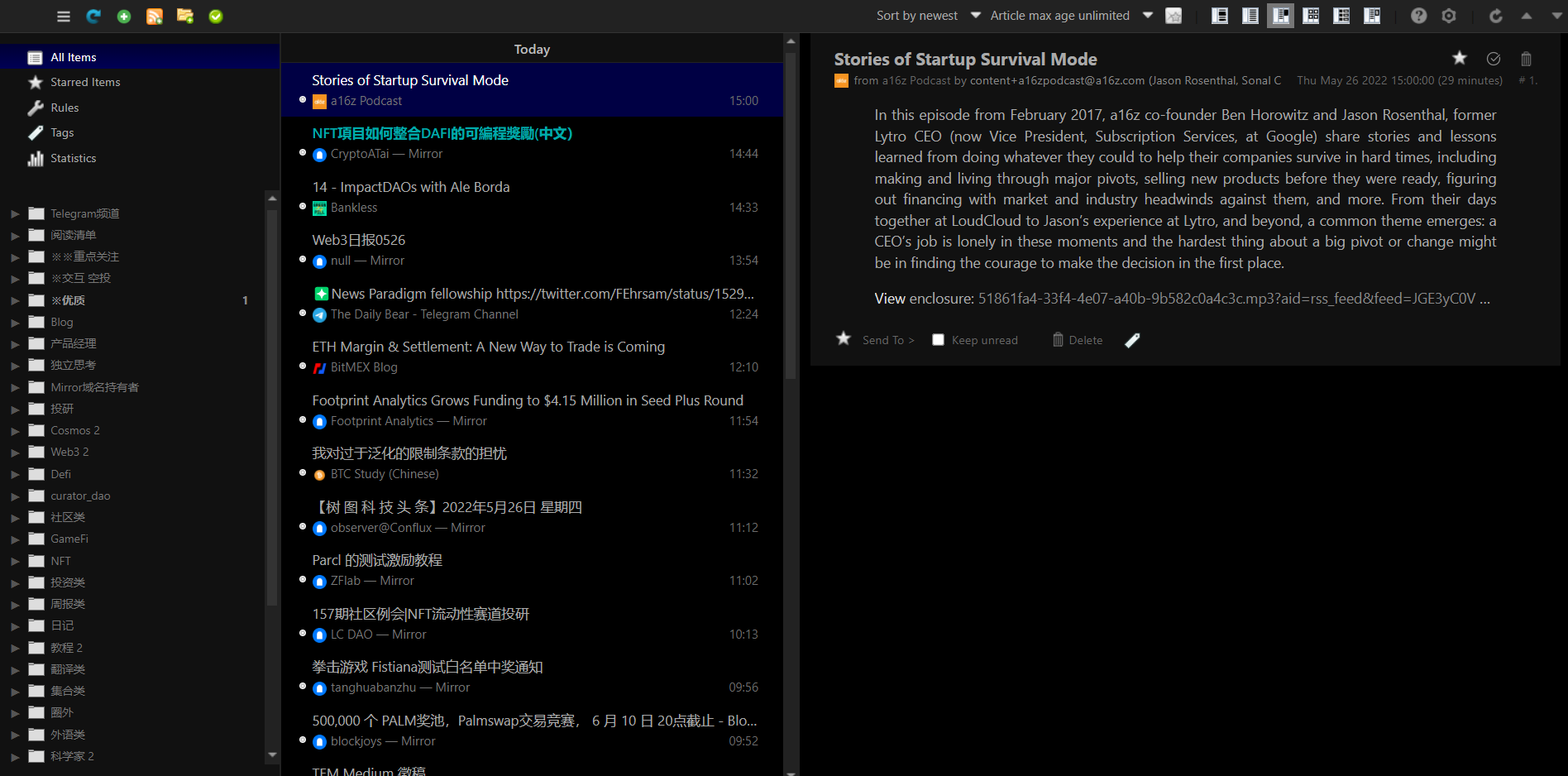Create a new folder with folder-plus icon
The image size is (1568, 776).
[185, 17]
